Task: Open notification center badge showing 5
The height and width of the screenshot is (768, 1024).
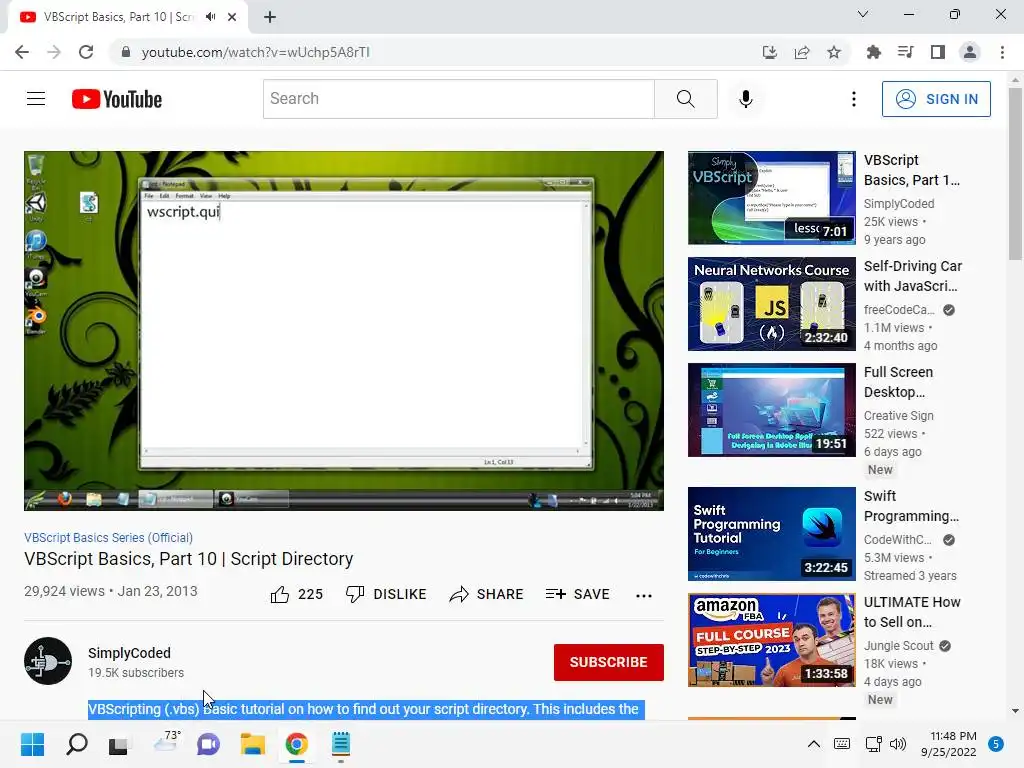Action: point(996,744)
